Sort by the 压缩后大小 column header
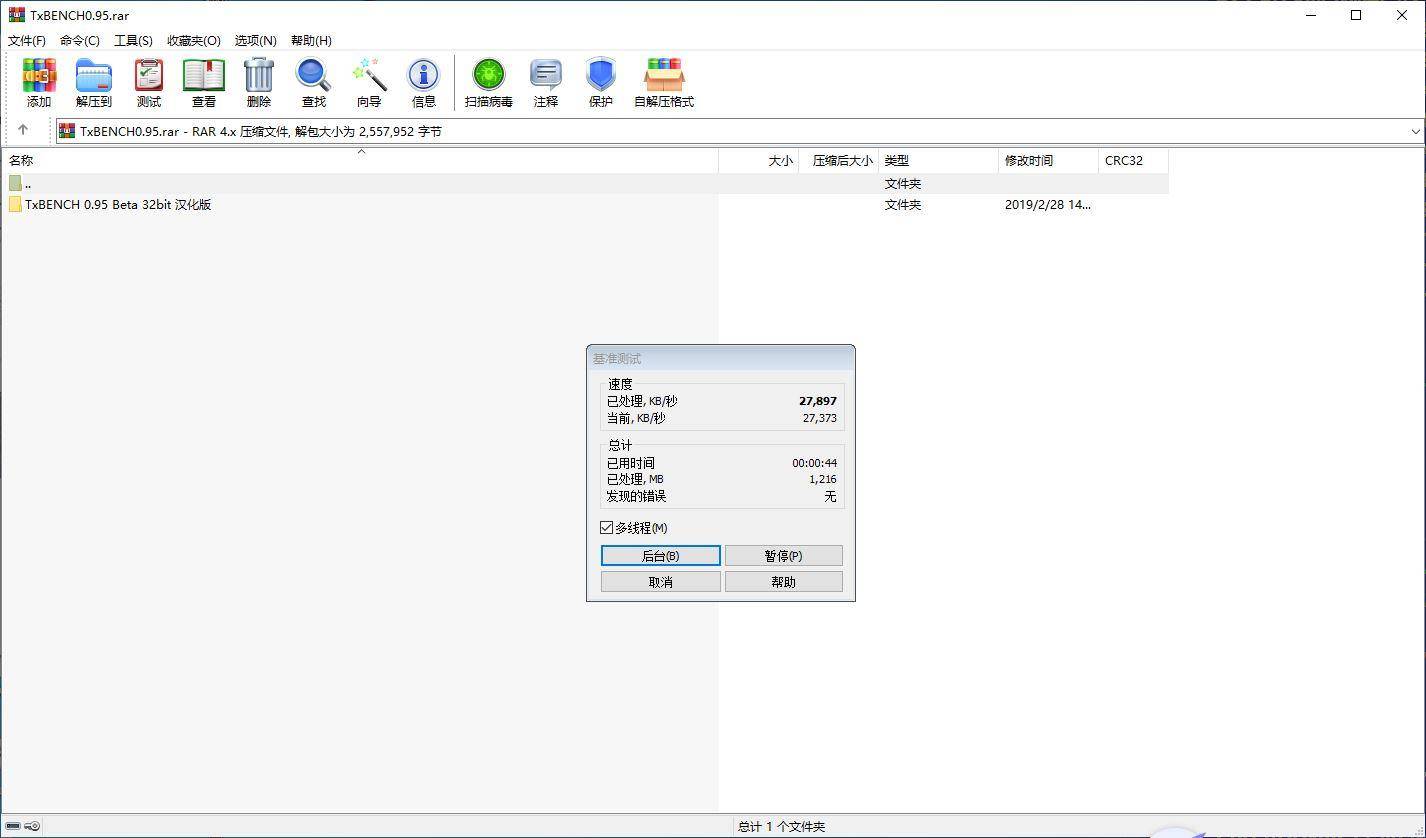1426x838 pixels. tap(838, 160)
